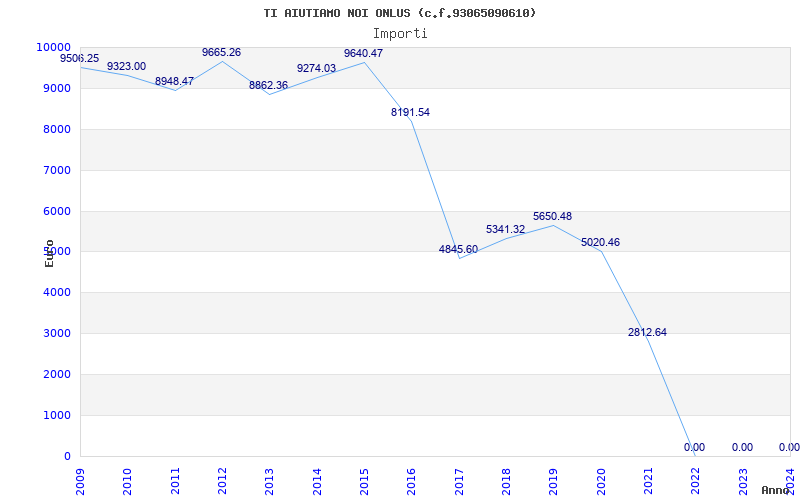Click the 0.00 label above 2023

(x=742, y=447)
